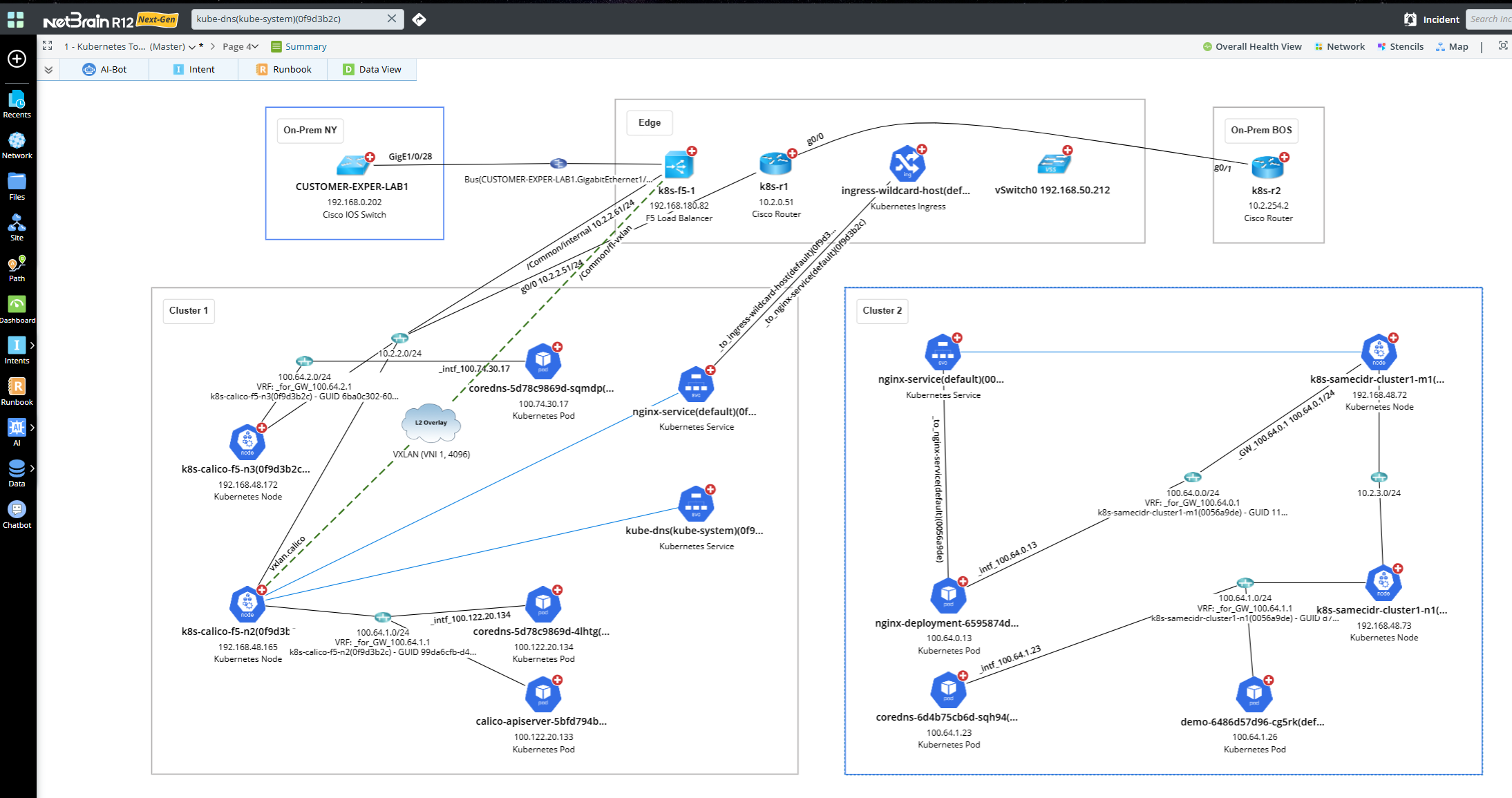This screenshot has width=1512, height=798.
Task: Select the Network icon in the top bar
Action: [1339, 46]
